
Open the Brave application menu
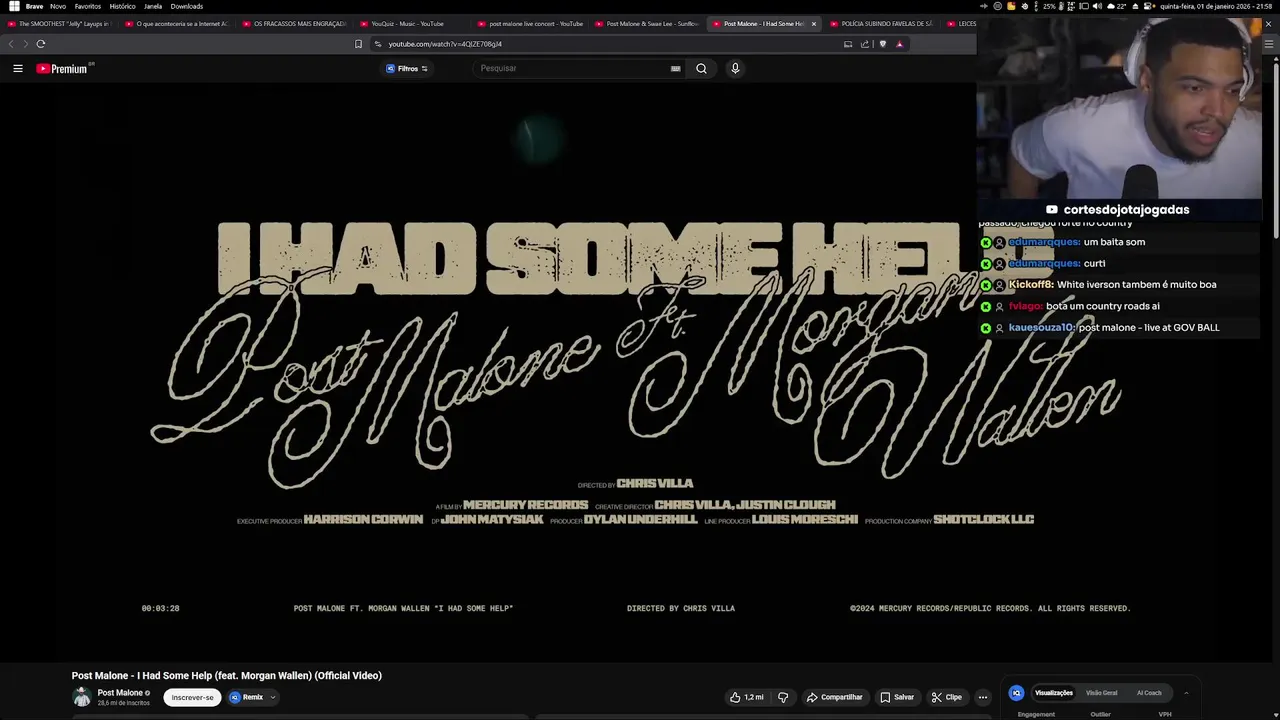(34, 6)
